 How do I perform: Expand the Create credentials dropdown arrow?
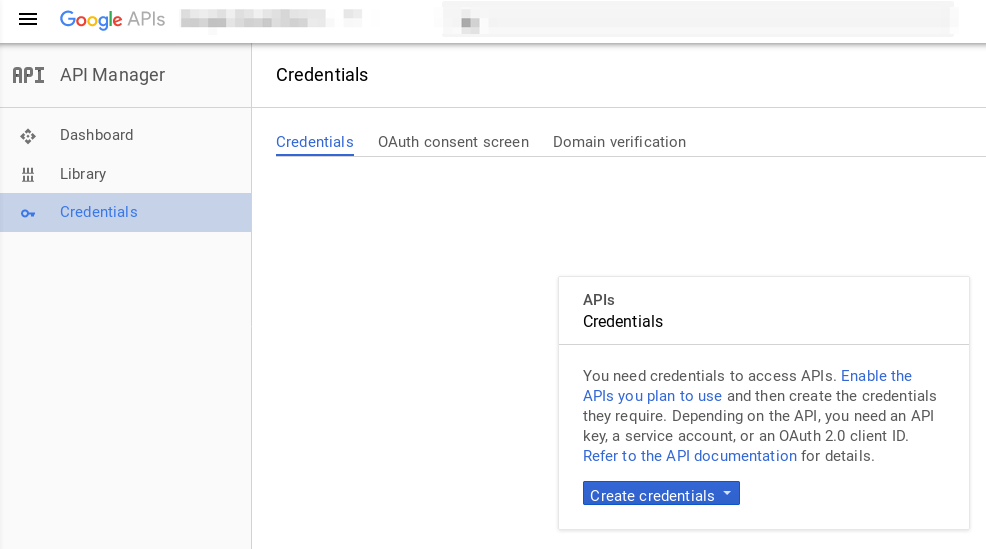click(727, 494)
